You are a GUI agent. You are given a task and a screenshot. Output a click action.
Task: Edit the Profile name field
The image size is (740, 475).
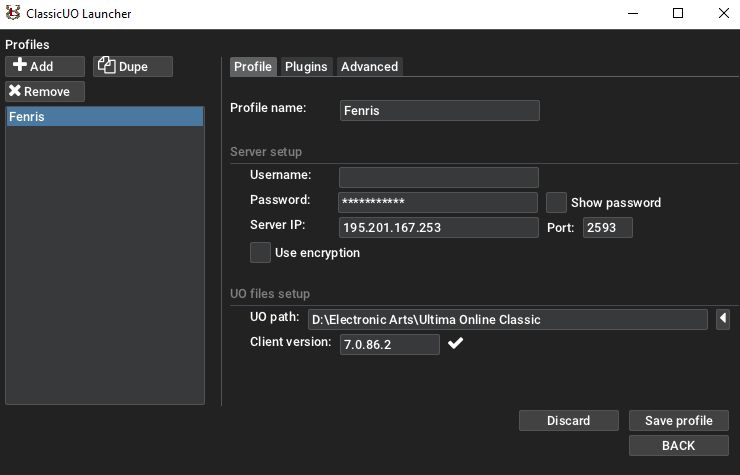coord(439,110)
